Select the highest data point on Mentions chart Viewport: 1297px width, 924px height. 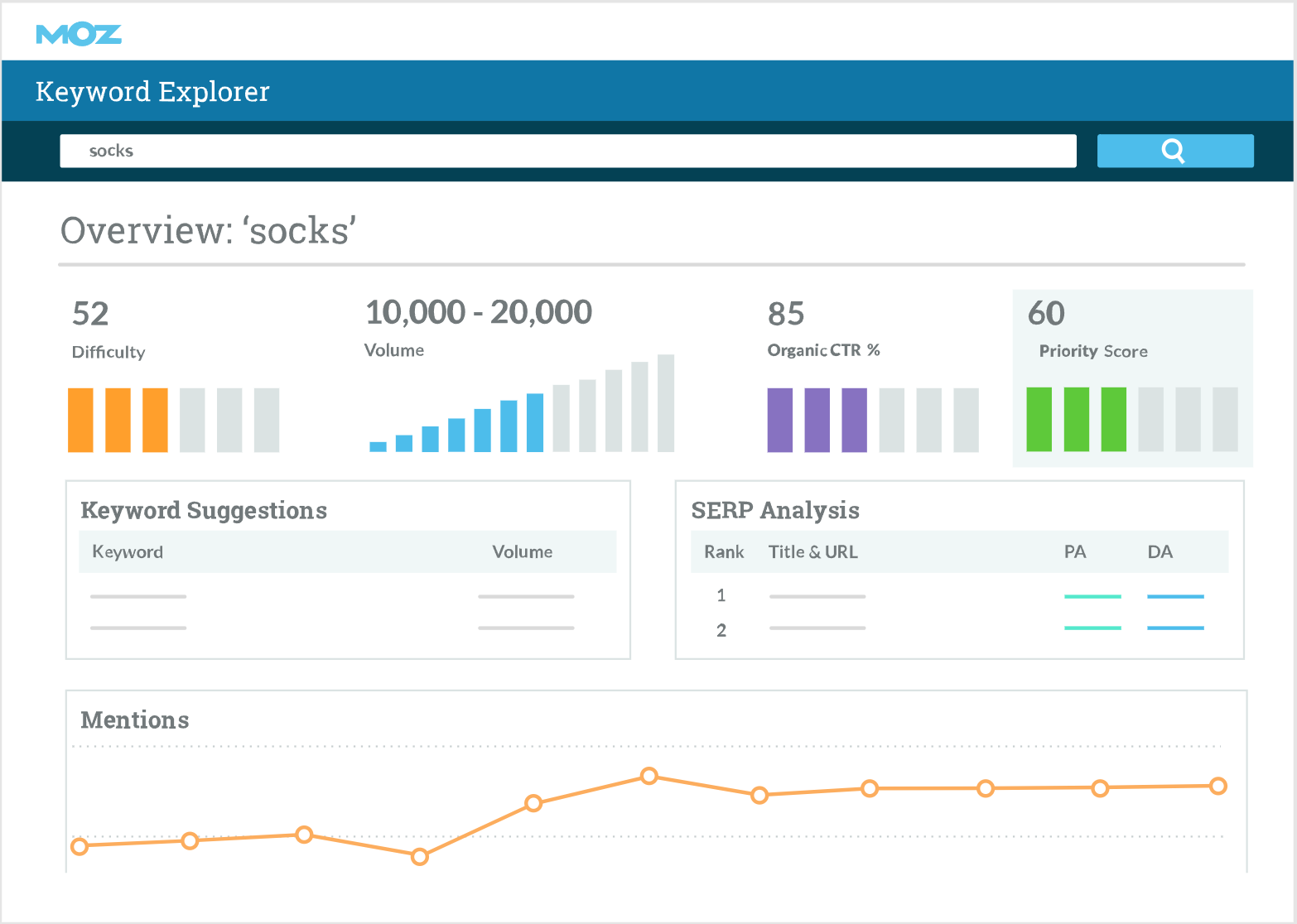649,777
